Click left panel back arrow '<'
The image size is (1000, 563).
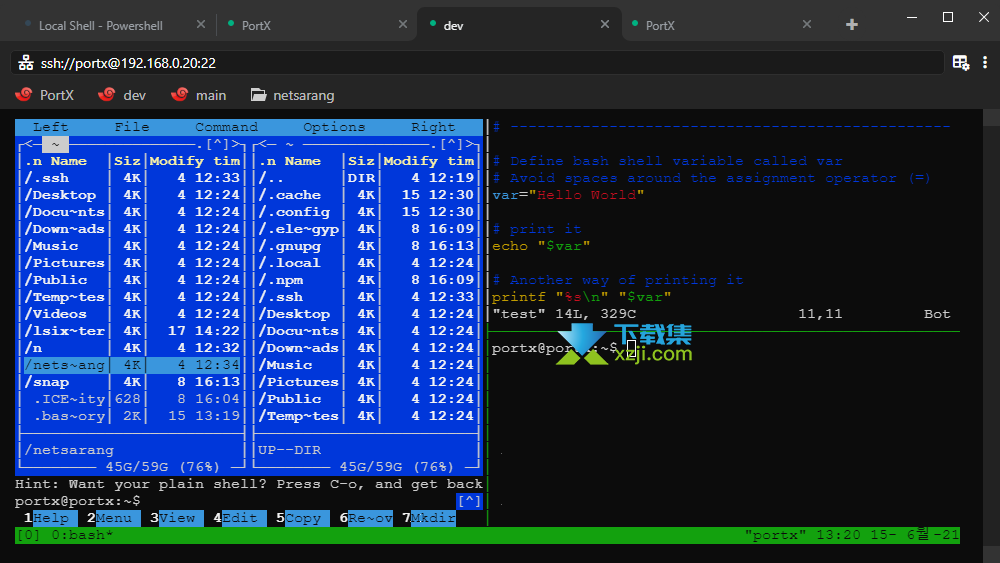(29, 144)
